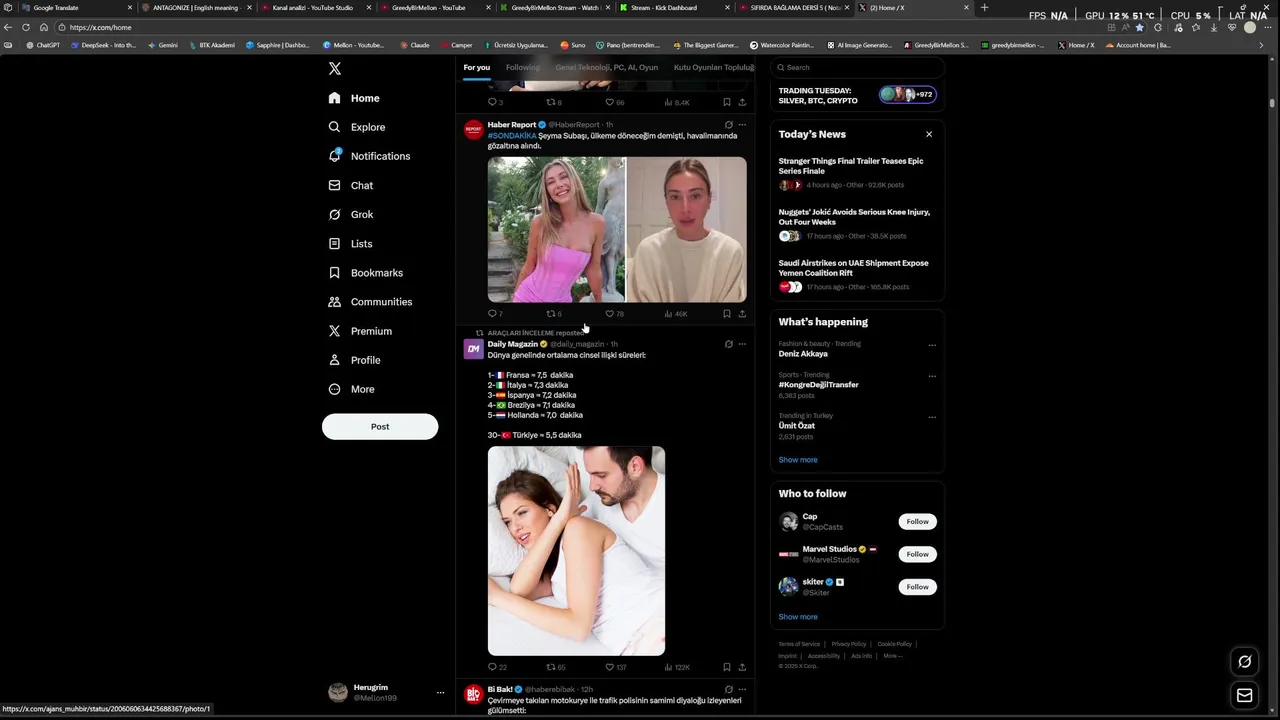Select the For you tab
Screen dimensions: 1280x720
[x=476, y=67]
